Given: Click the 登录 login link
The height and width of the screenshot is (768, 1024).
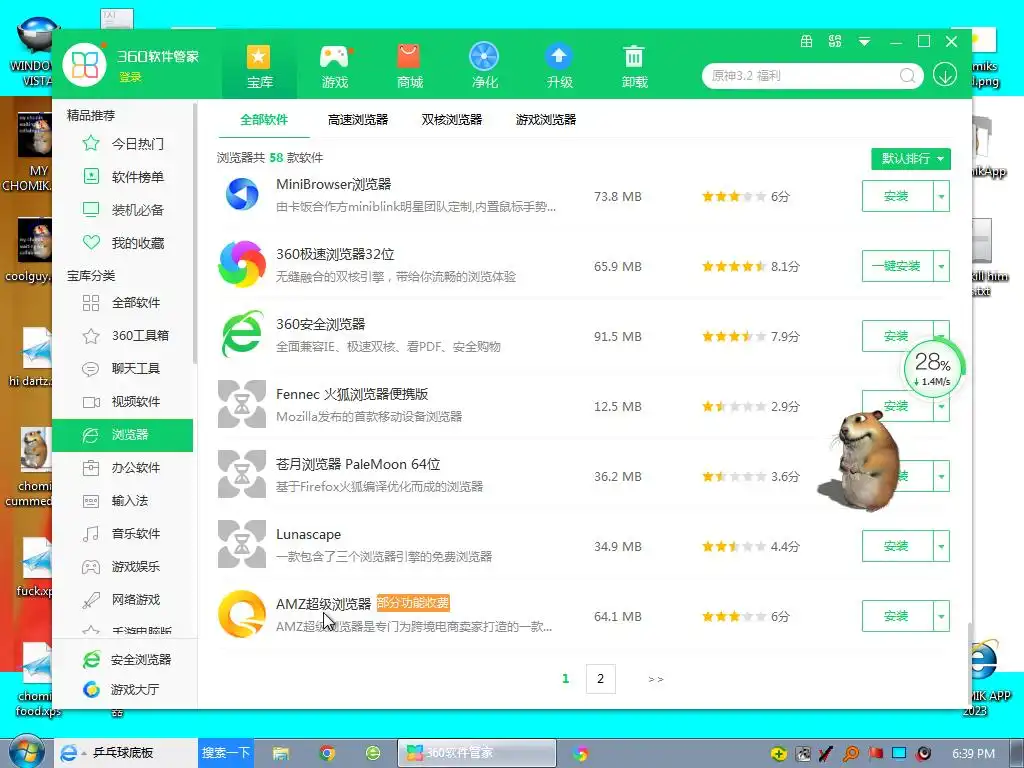Looking at the screenshot, I should (x=130, y=77).
